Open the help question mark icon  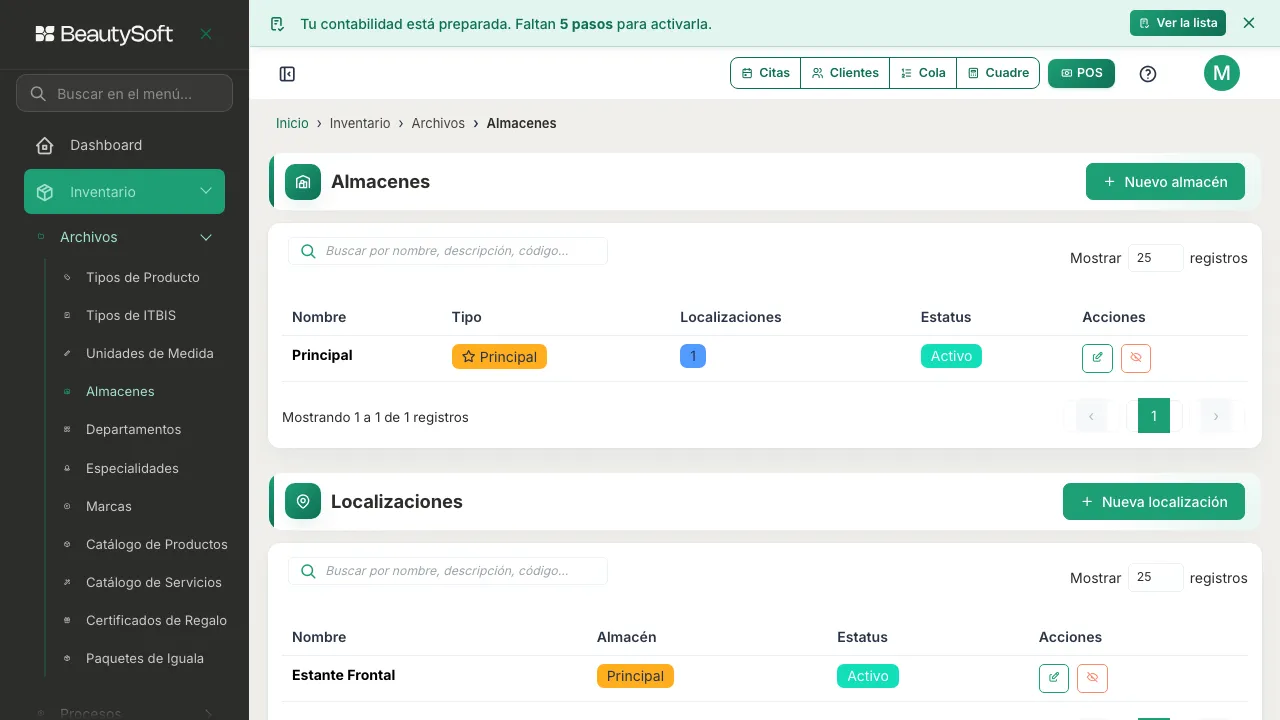tap(1148, 74)
